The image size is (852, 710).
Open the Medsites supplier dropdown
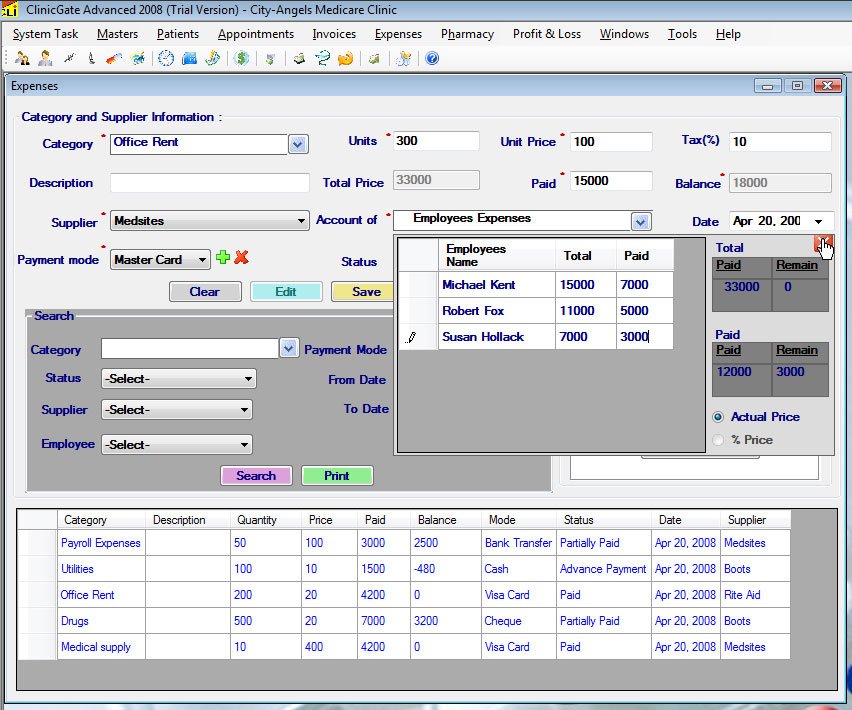[x=301, y=221]
